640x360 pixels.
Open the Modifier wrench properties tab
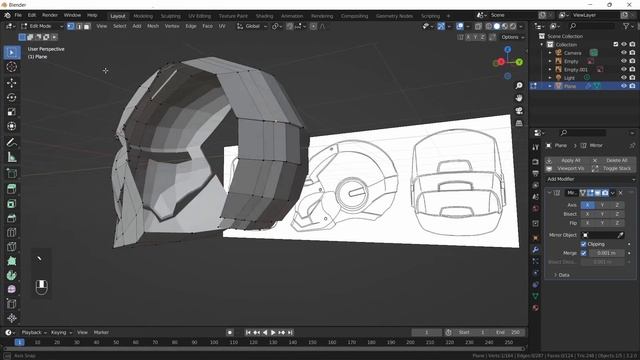tap(536, 249)
